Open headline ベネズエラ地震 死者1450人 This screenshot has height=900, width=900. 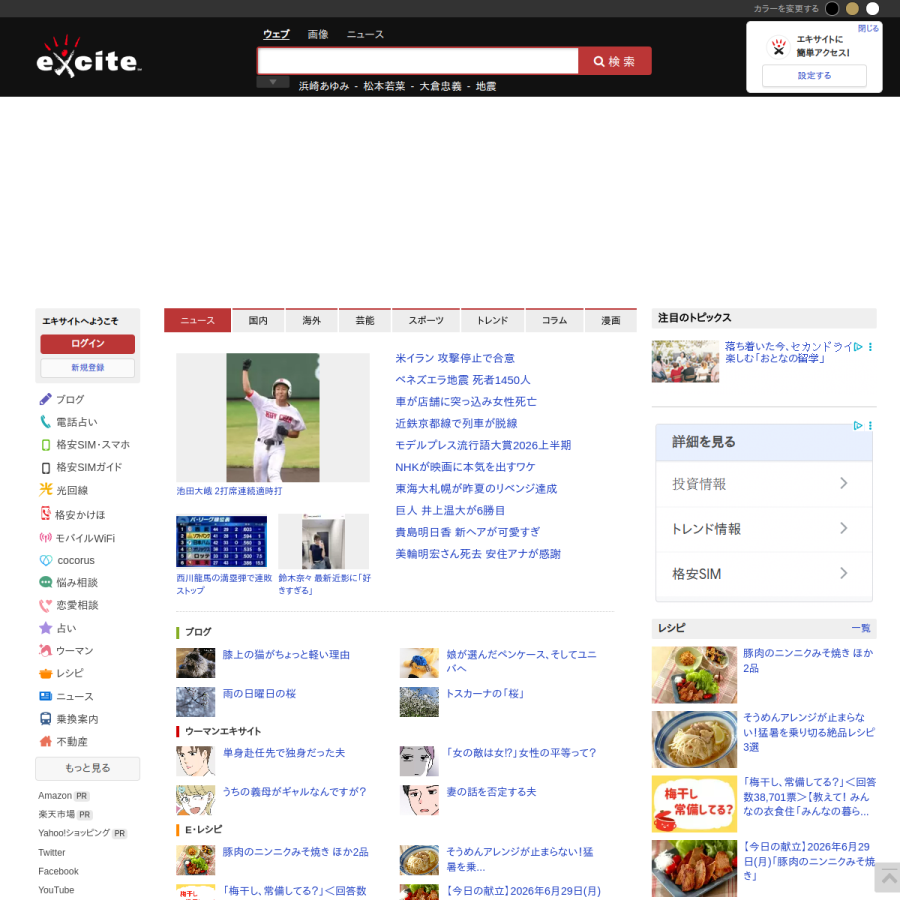[463, 380]
